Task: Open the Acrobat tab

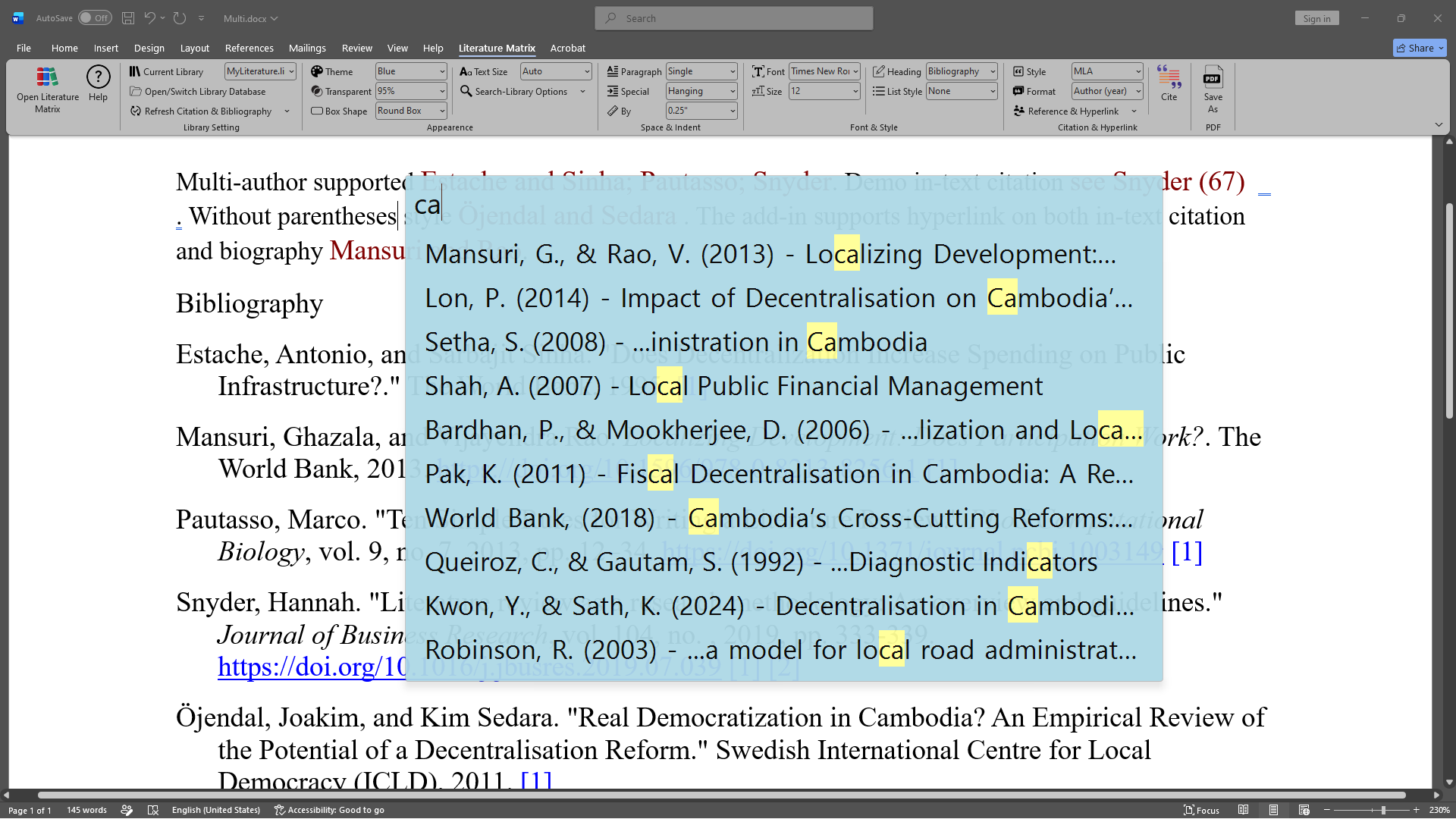Action: point(567,48)
